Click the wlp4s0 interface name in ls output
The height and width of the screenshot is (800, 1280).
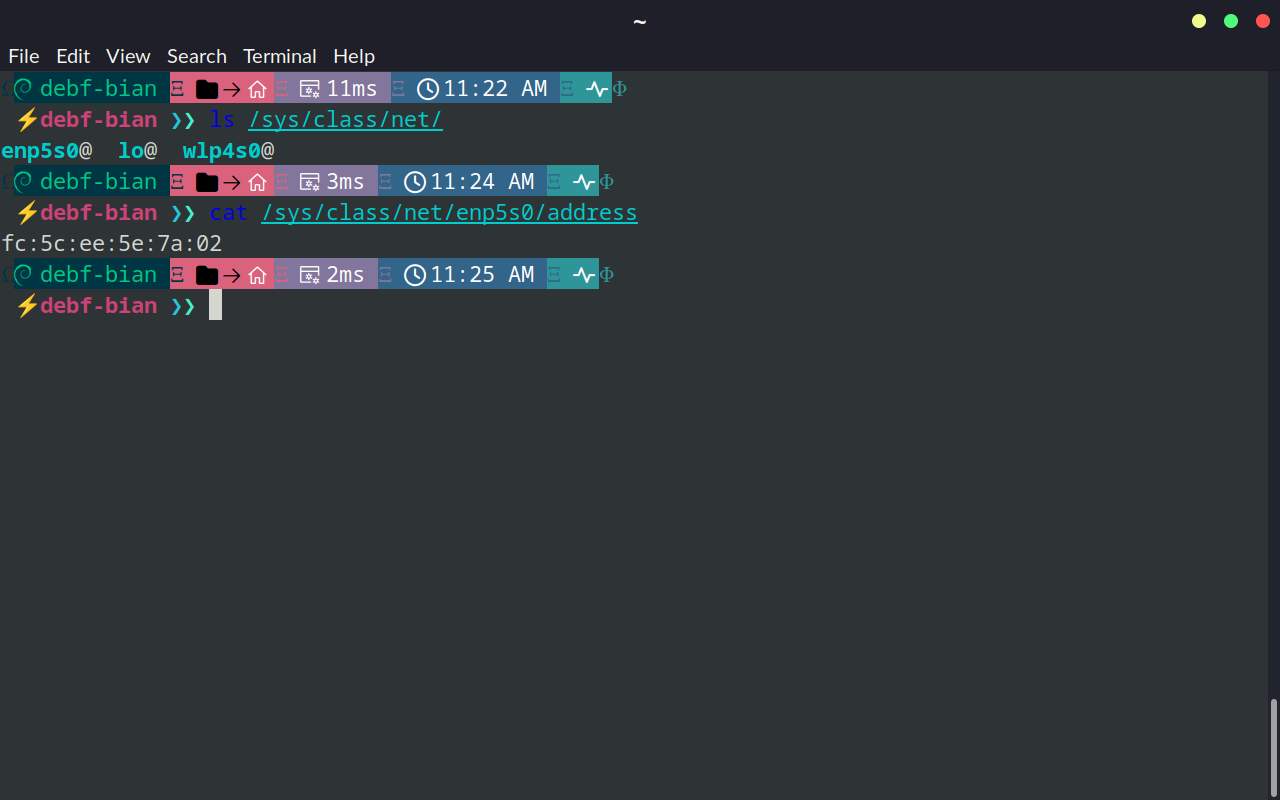click(x=222, y=151)
